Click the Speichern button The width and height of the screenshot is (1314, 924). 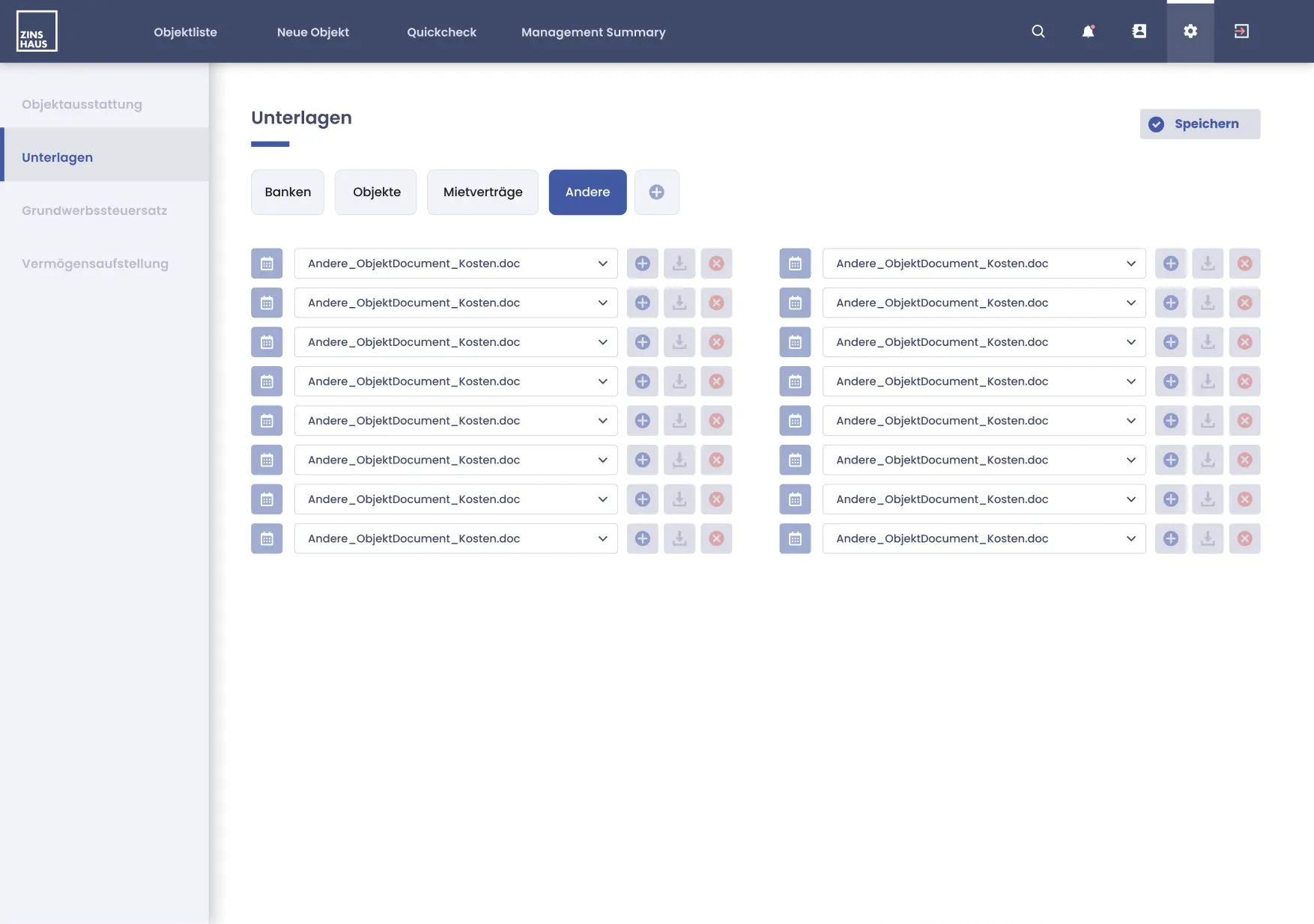coord(1199,124)
